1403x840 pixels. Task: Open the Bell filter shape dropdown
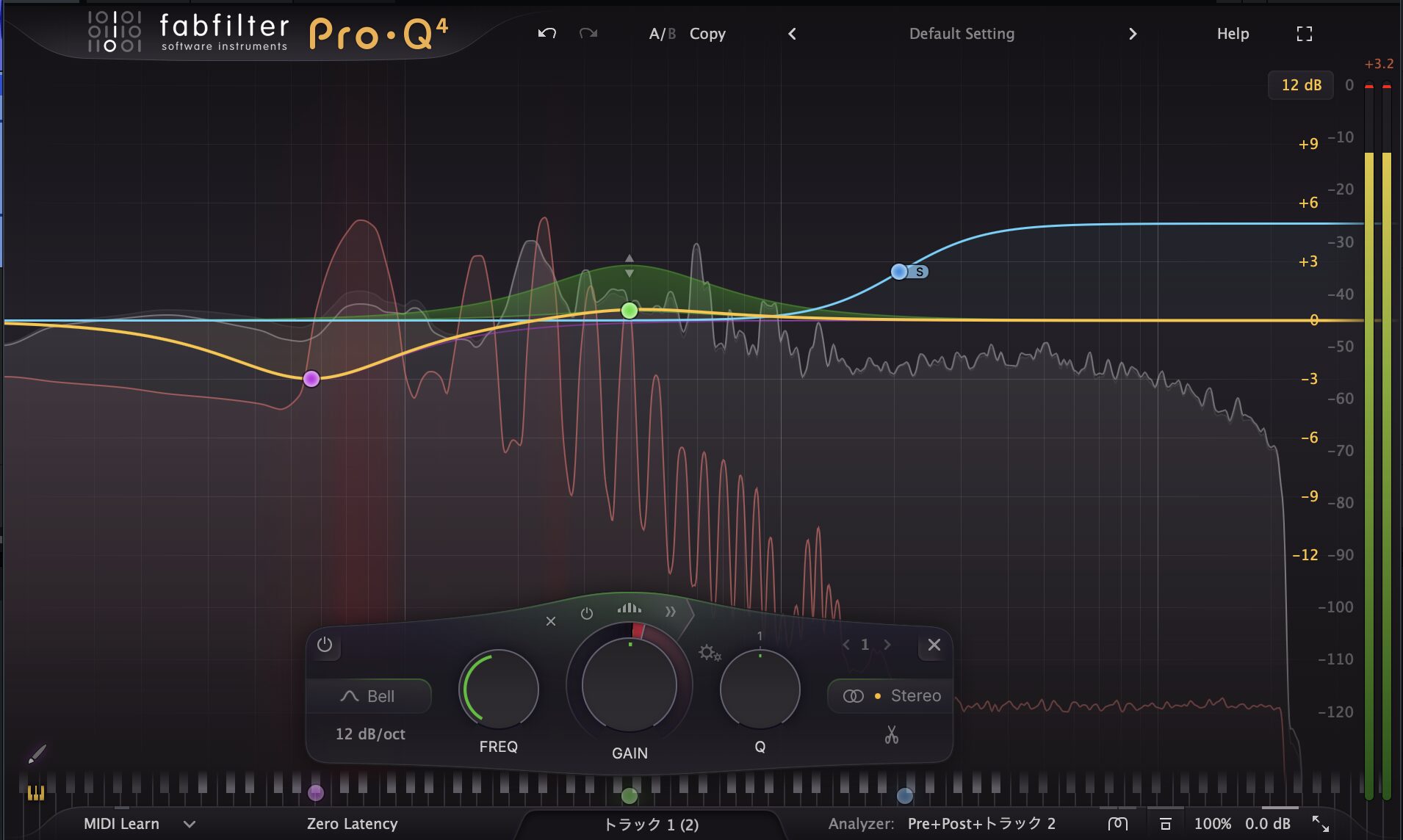[368, 696]
